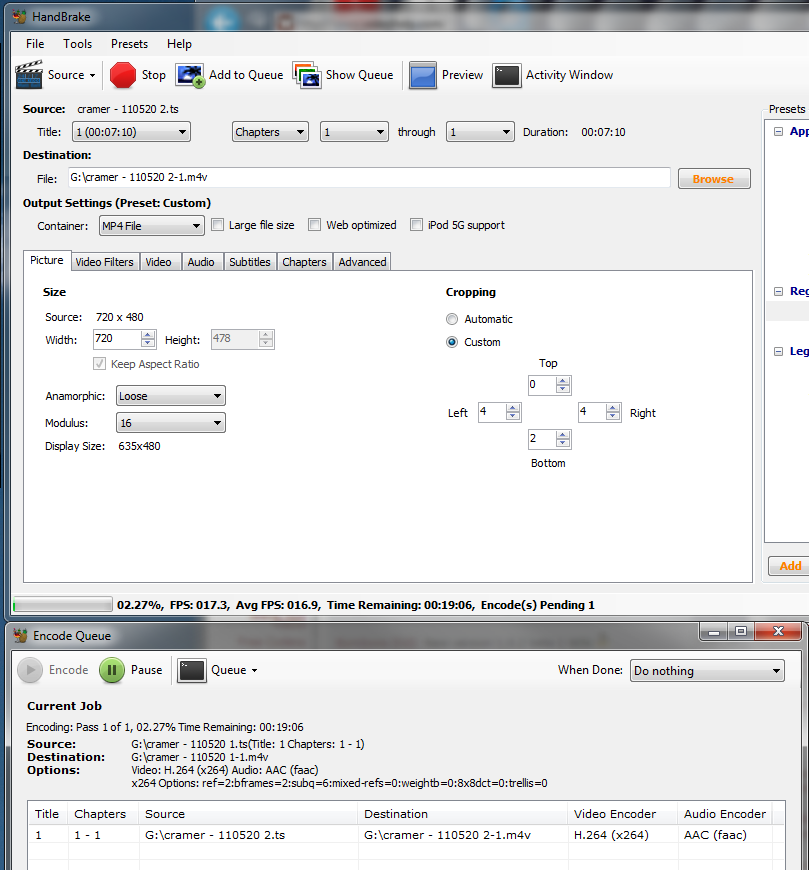Switch to the Audio tab
This screenshot has width=809, height=870.
pos(201,262)
